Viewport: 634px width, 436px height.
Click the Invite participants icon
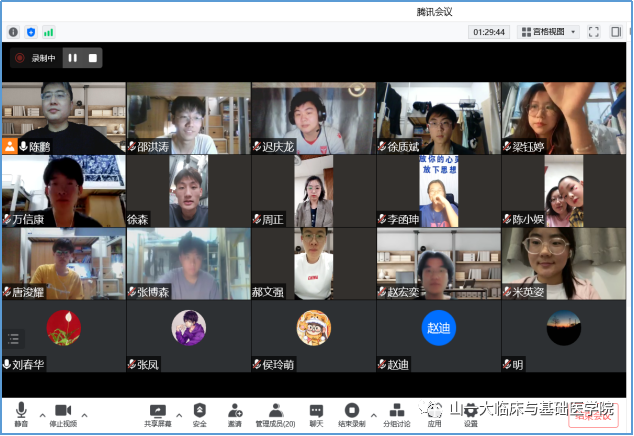click(234, 414)
